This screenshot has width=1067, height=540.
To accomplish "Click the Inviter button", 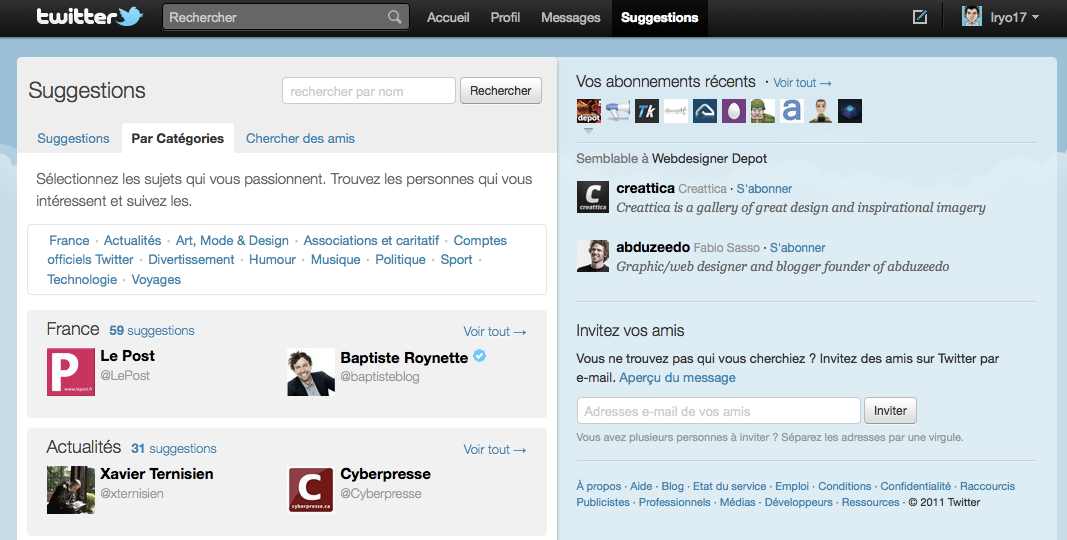I will 890,411.
